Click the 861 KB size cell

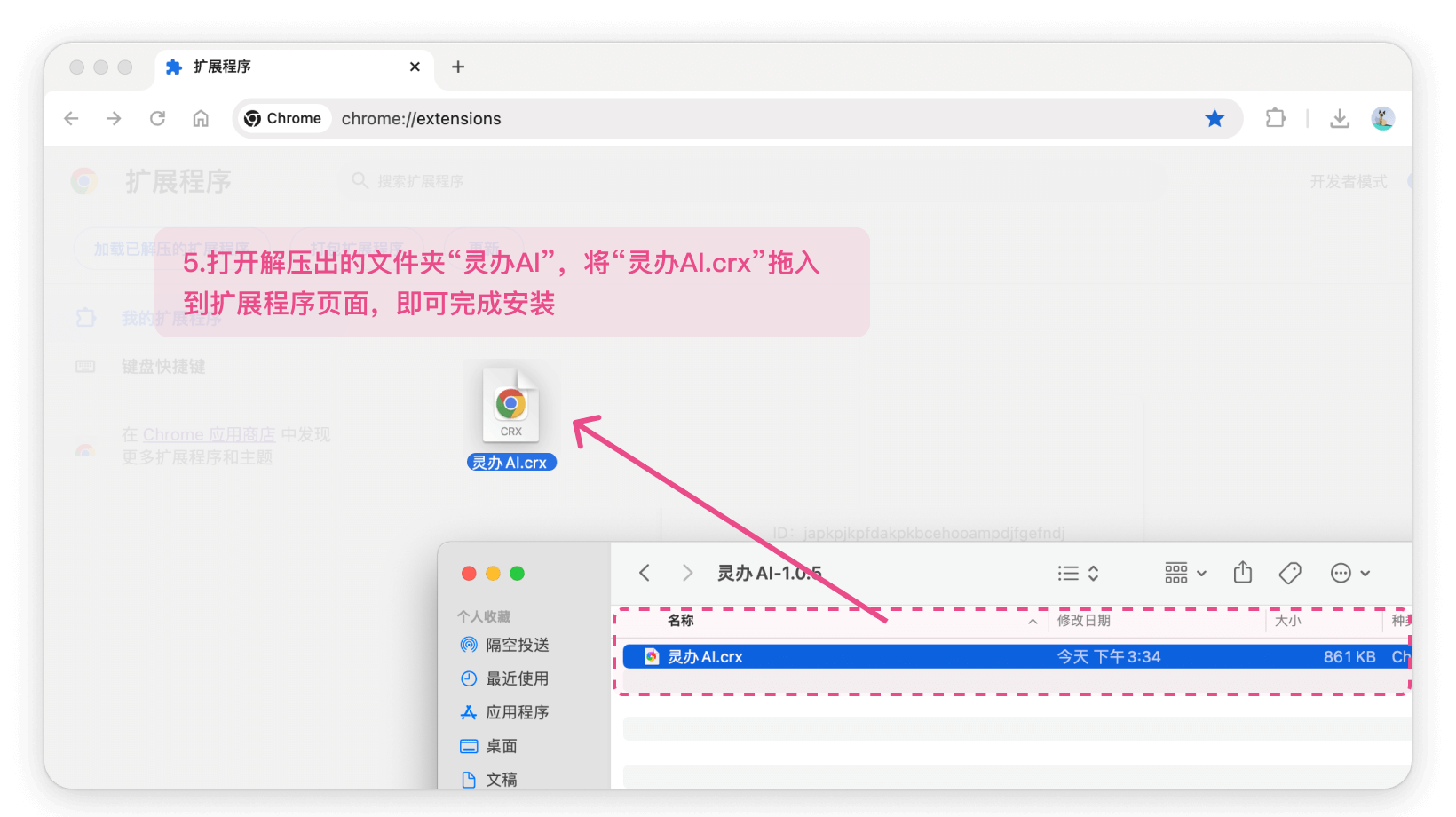tap(1349, 657)
